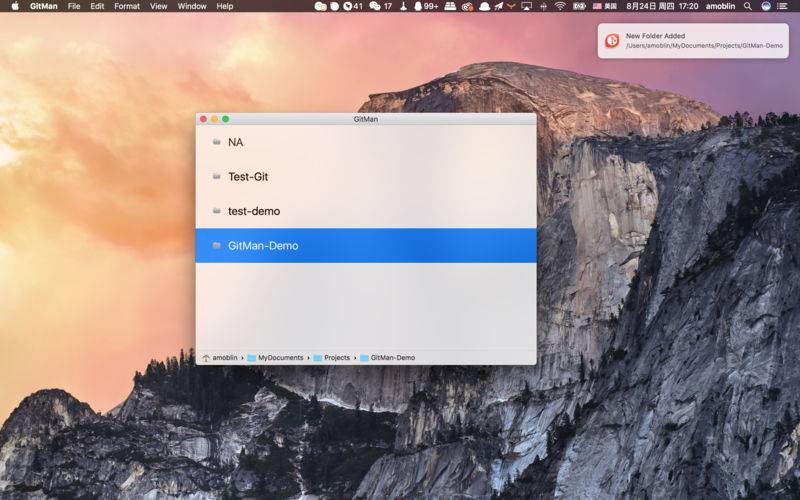The image size is (800, 500).
Task: Click the cloud icon in menu bar
Action: 484,6
